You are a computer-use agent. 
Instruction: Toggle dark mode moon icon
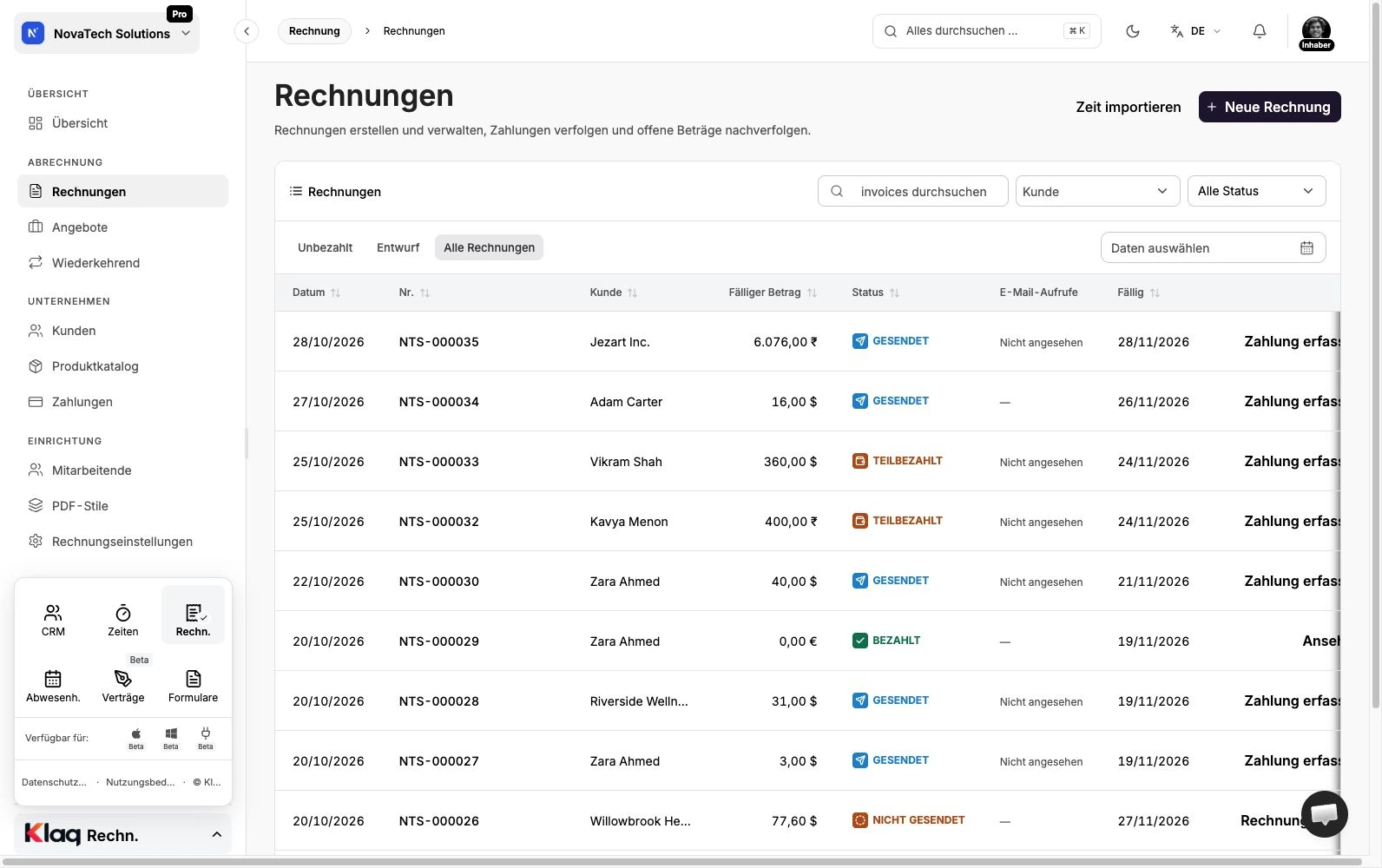point(1133,31)
